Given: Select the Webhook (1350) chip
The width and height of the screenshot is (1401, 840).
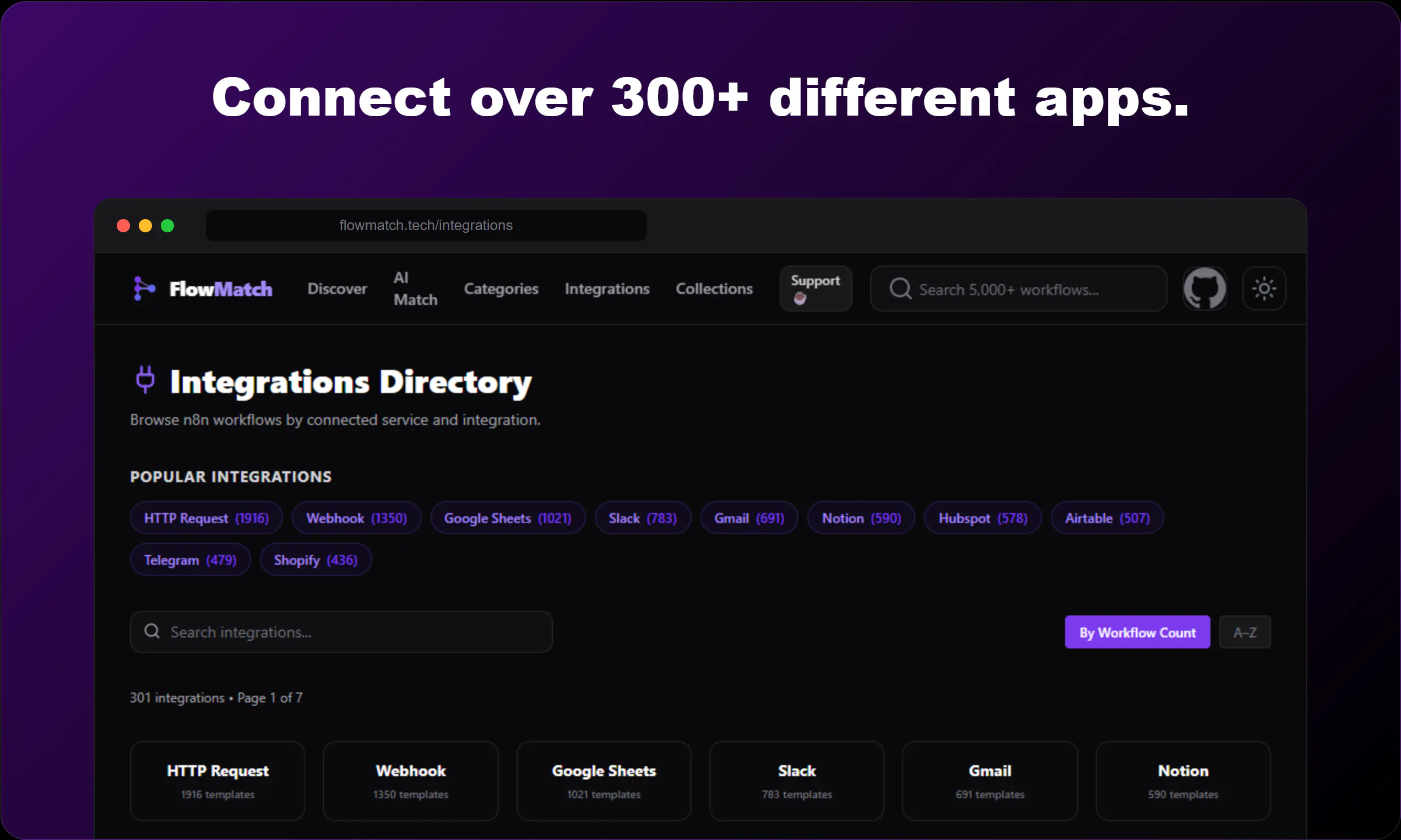Looking at the screenshot, I should (356, 518).
